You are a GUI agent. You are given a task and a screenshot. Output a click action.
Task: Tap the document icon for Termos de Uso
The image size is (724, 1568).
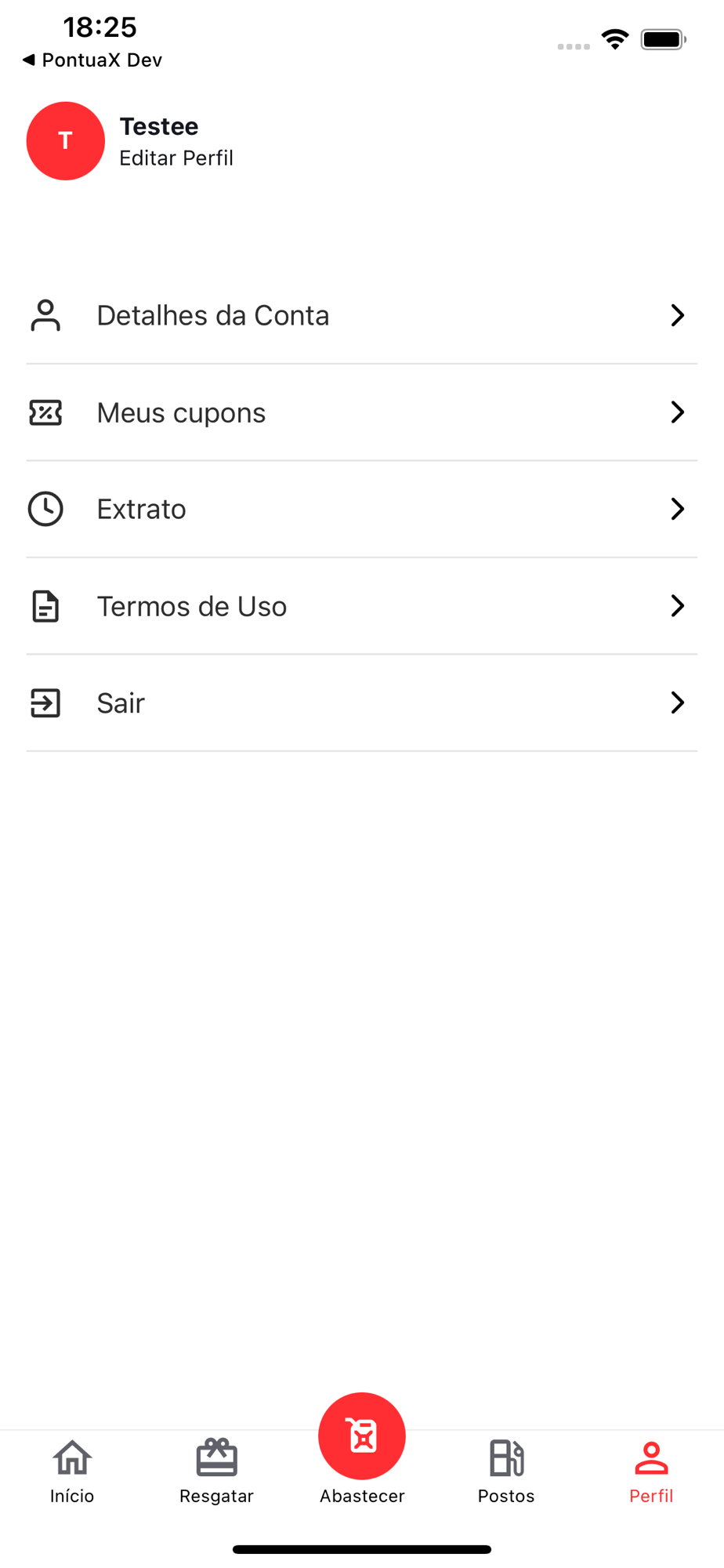(45, 606)
